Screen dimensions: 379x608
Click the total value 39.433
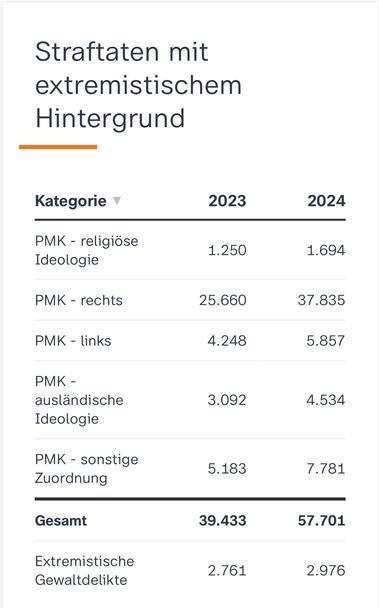[x=223, y=520]
